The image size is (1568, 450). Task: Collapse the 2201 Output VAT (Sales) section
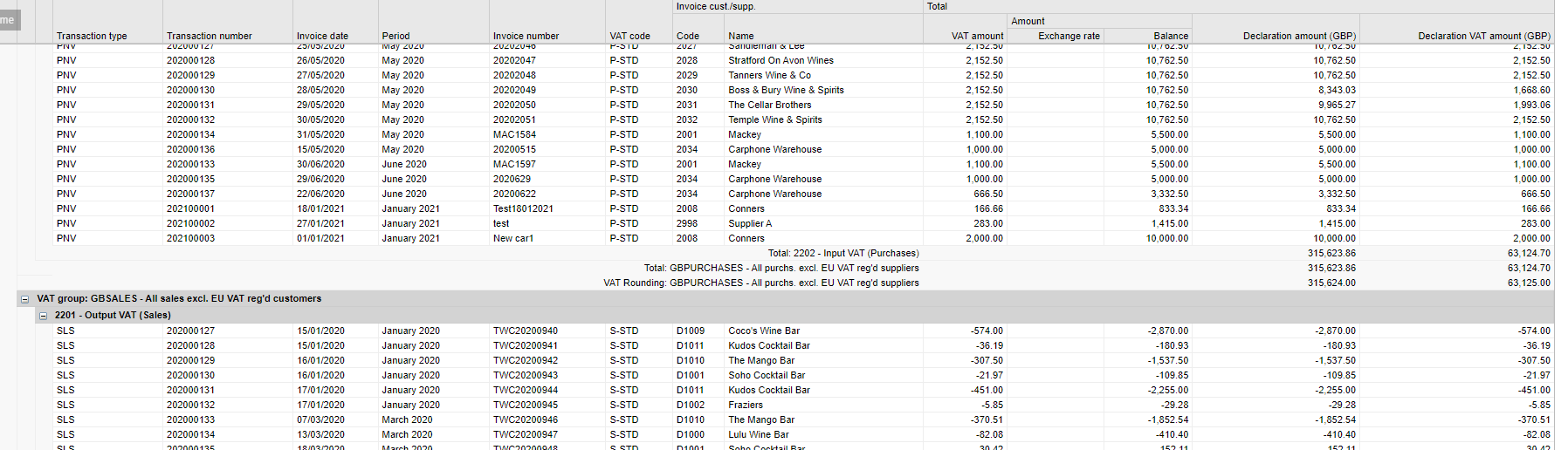43,316
